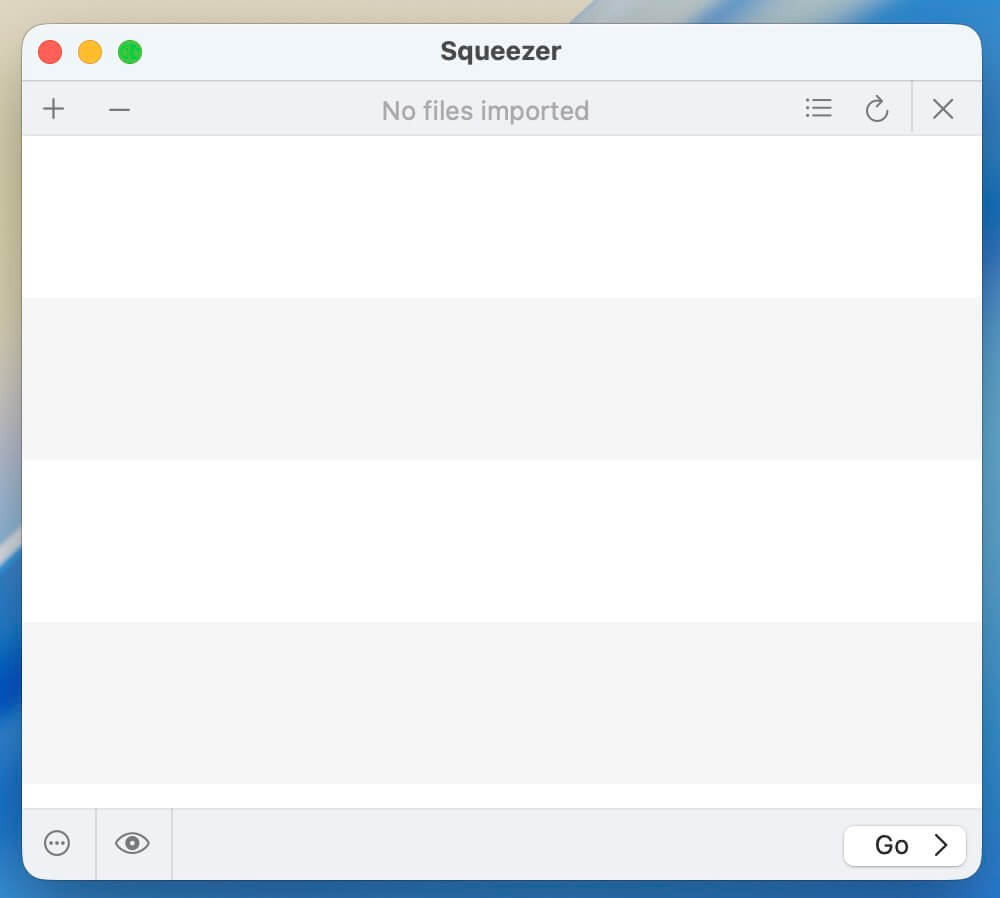This screenshot has width=1000, height=898.
Task: Add images using the plus icon
Action: [x=53, y=109]
